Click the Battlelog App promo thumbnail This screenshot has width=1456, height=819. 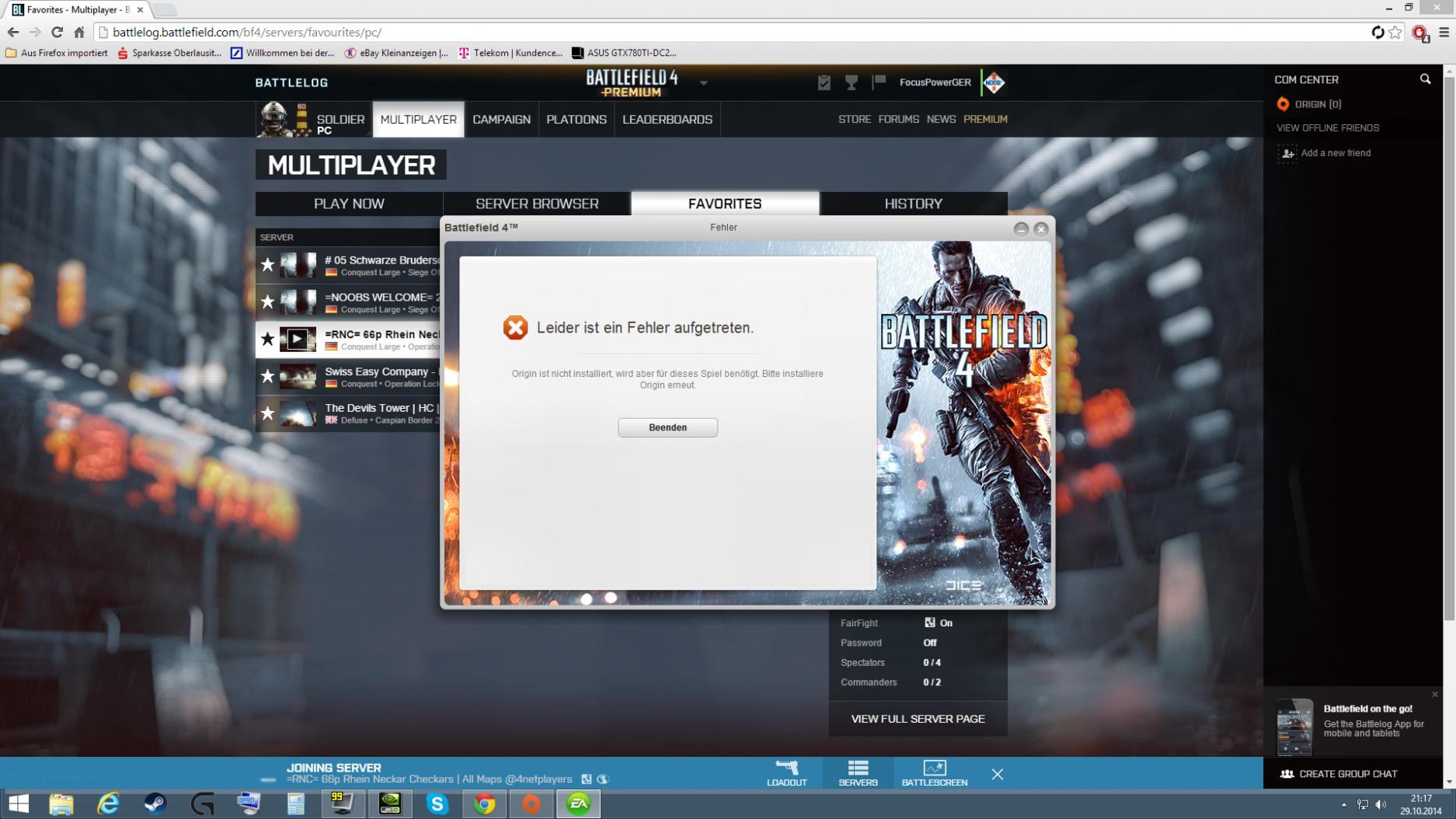coord(1294,727)
